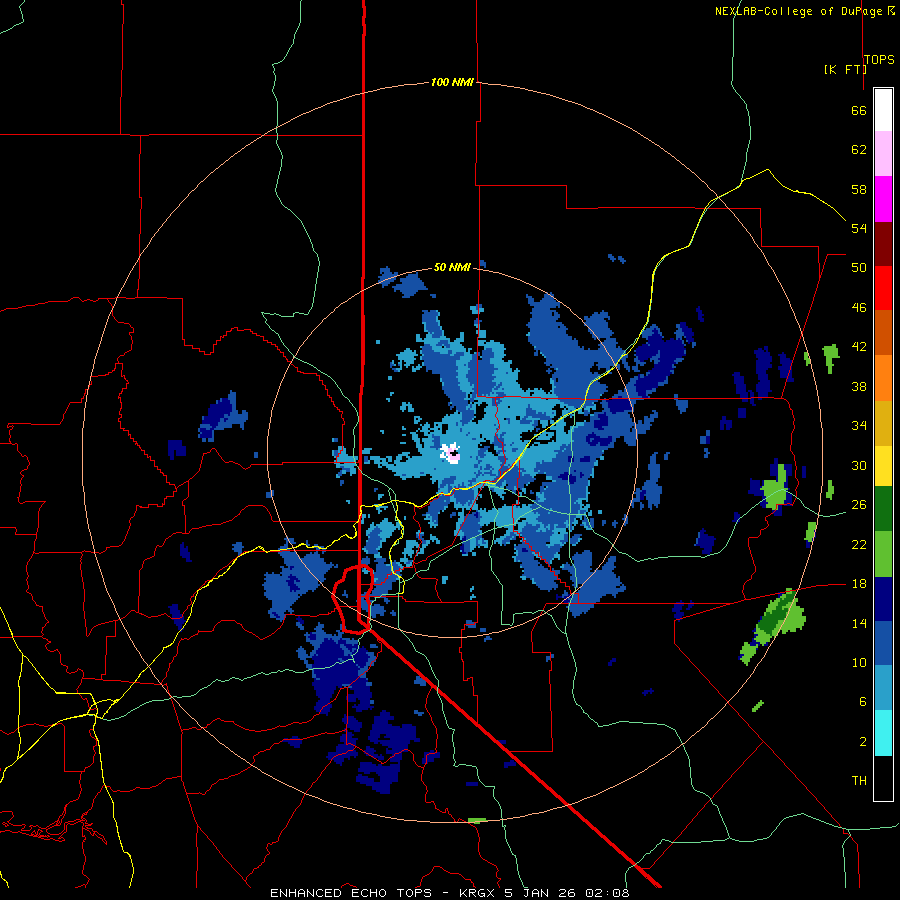The image size is (900, 900).
Task: Click the 50 legend value
Action: pyautogui.click(x=859, y=268)
